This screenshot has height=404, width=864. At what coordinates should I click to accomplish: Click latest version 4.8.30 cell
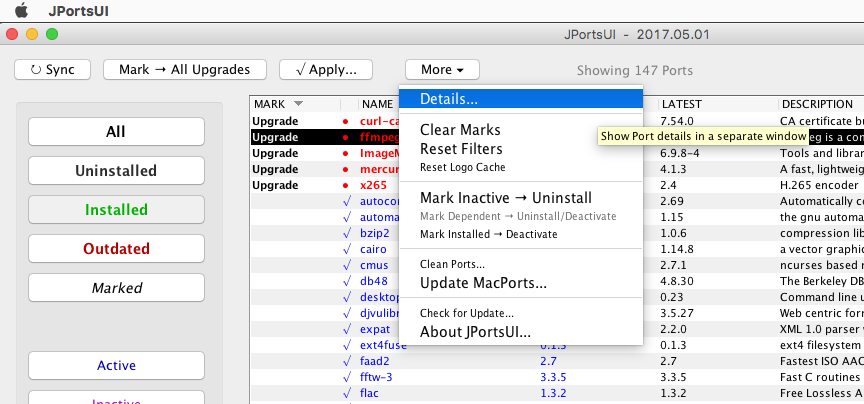click(x=677, y=281)
